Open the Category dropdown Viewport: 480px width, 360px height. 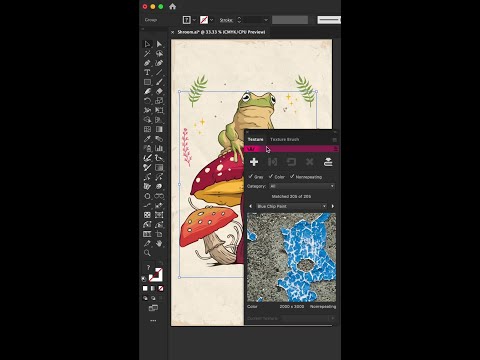302,186
